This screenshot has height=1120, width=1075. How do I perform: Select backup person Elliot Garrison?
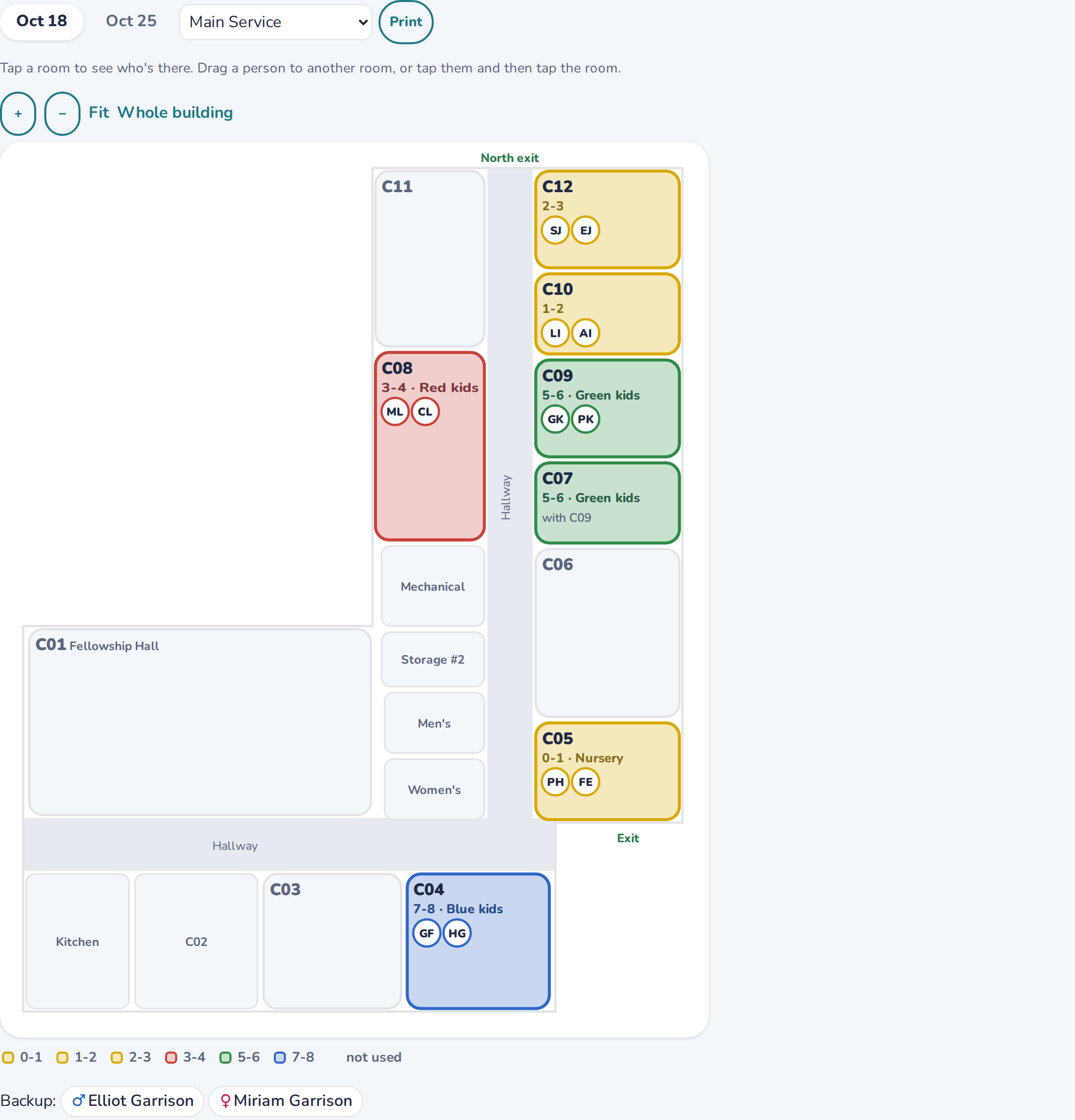(x=132, y=1101)
